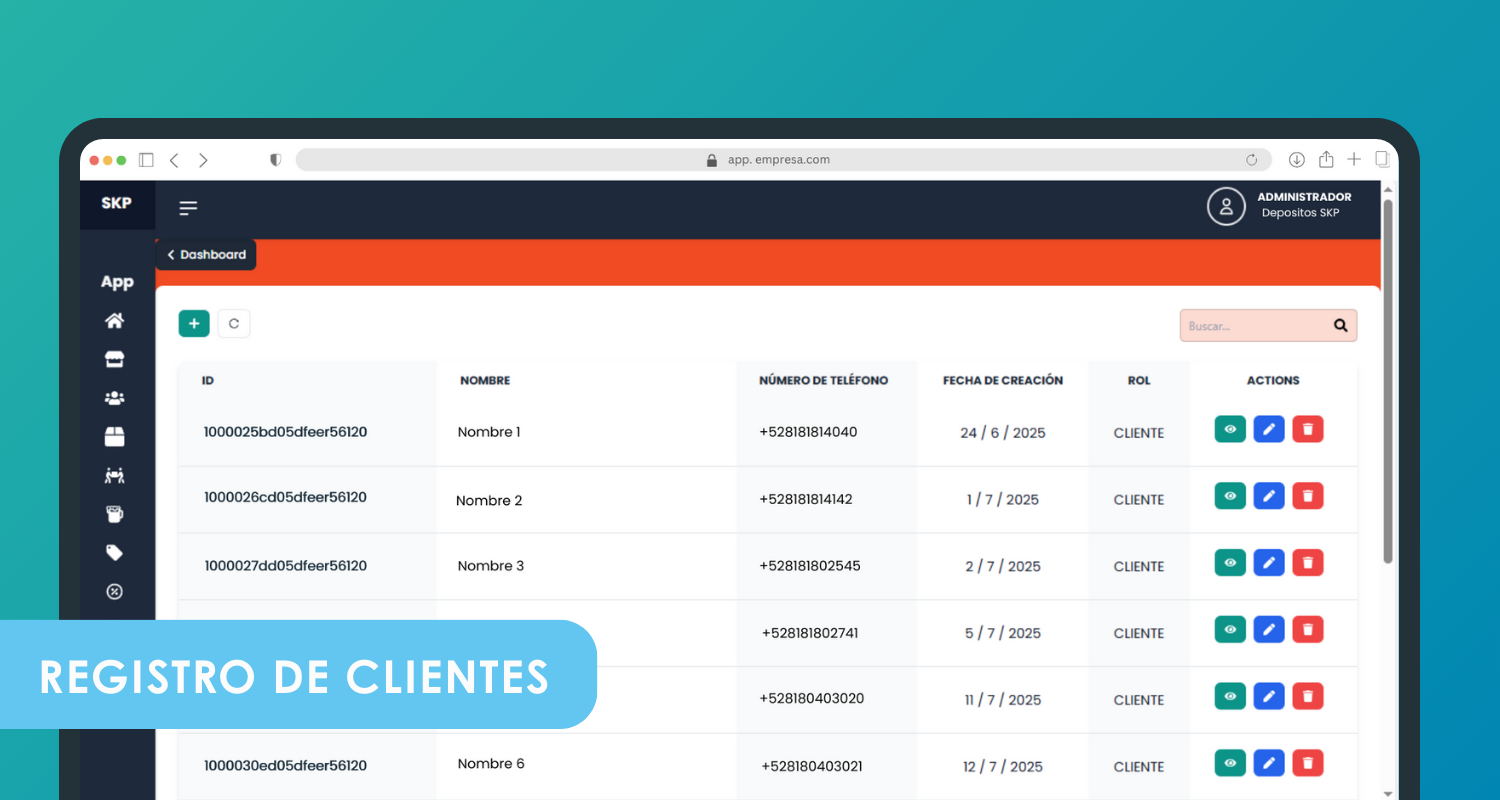Viewport: 1500px width, 800px height.
Task: Click the Nombre column header
Action: point(485,381)
